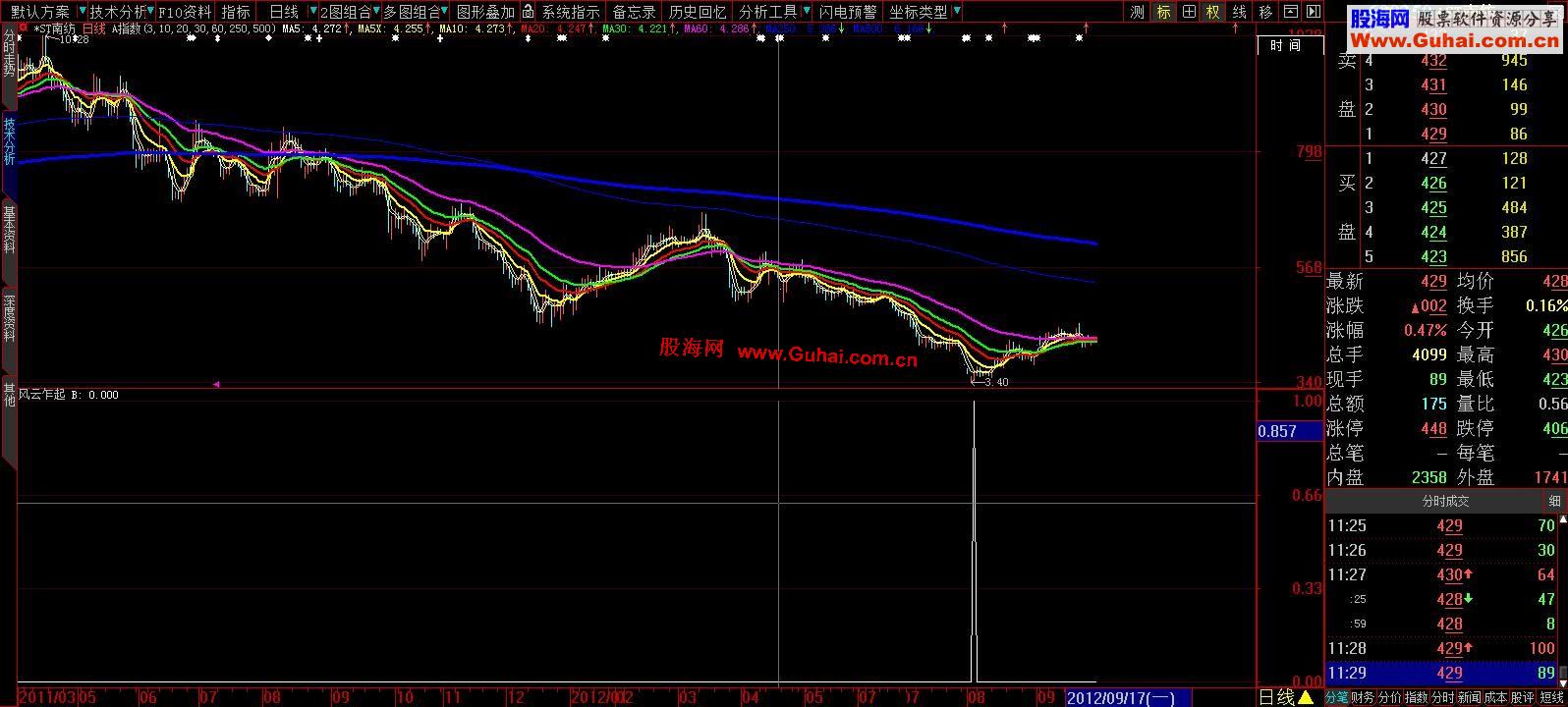Select the 测 measurement tool
The width and height of the screenshot is (1568, 707).
[x=1137, y=12]
